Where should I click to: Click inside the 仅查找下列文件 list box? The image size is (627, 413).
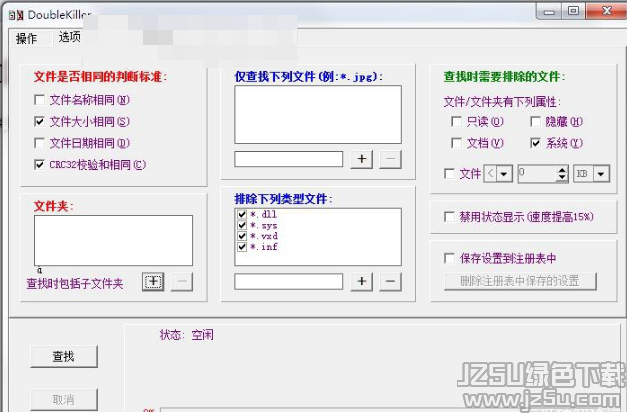(318, 114)
